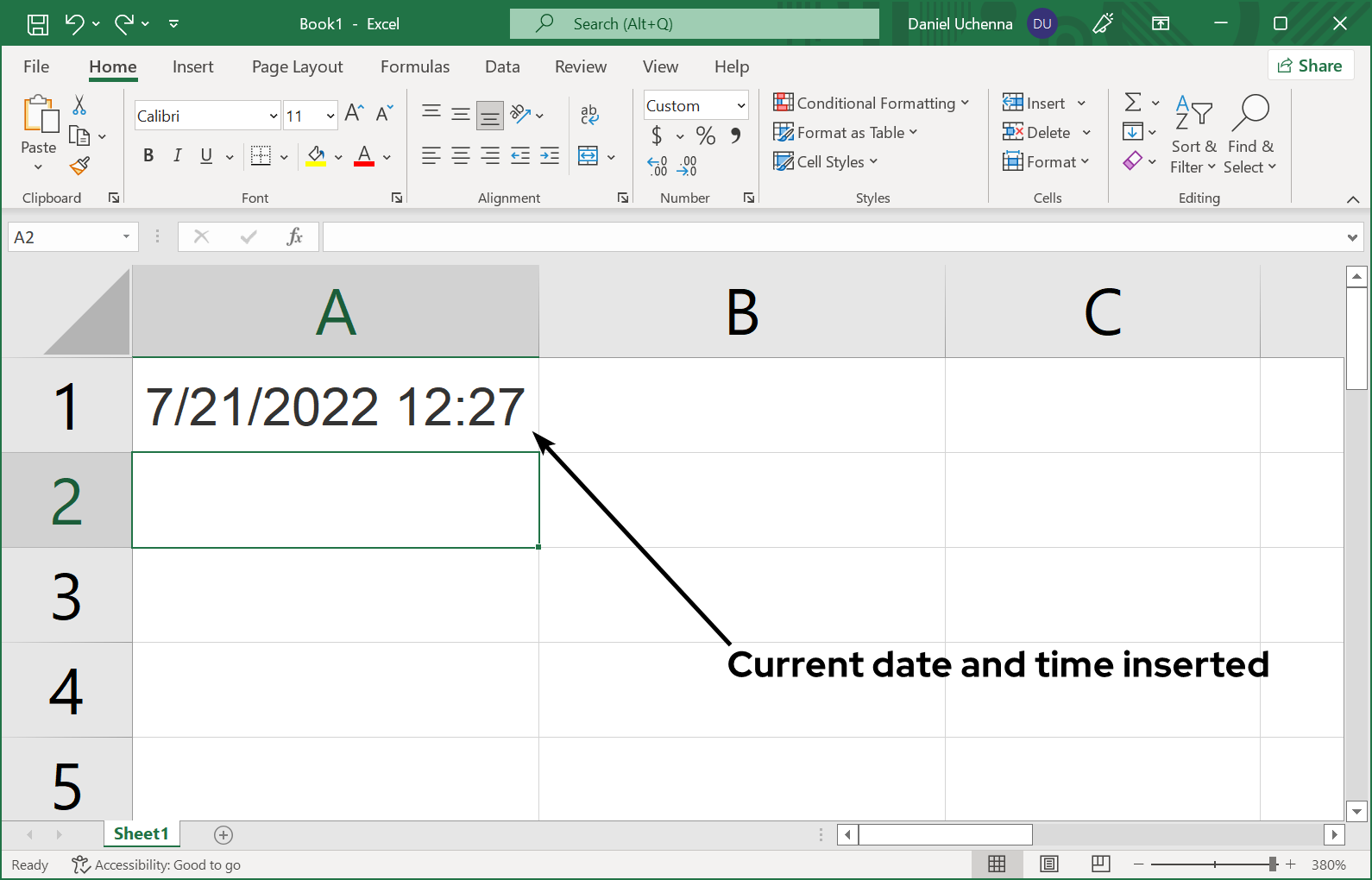Click the zoom slider handle
This screenshot has width=1372, height=880.
click(1273, 864)
